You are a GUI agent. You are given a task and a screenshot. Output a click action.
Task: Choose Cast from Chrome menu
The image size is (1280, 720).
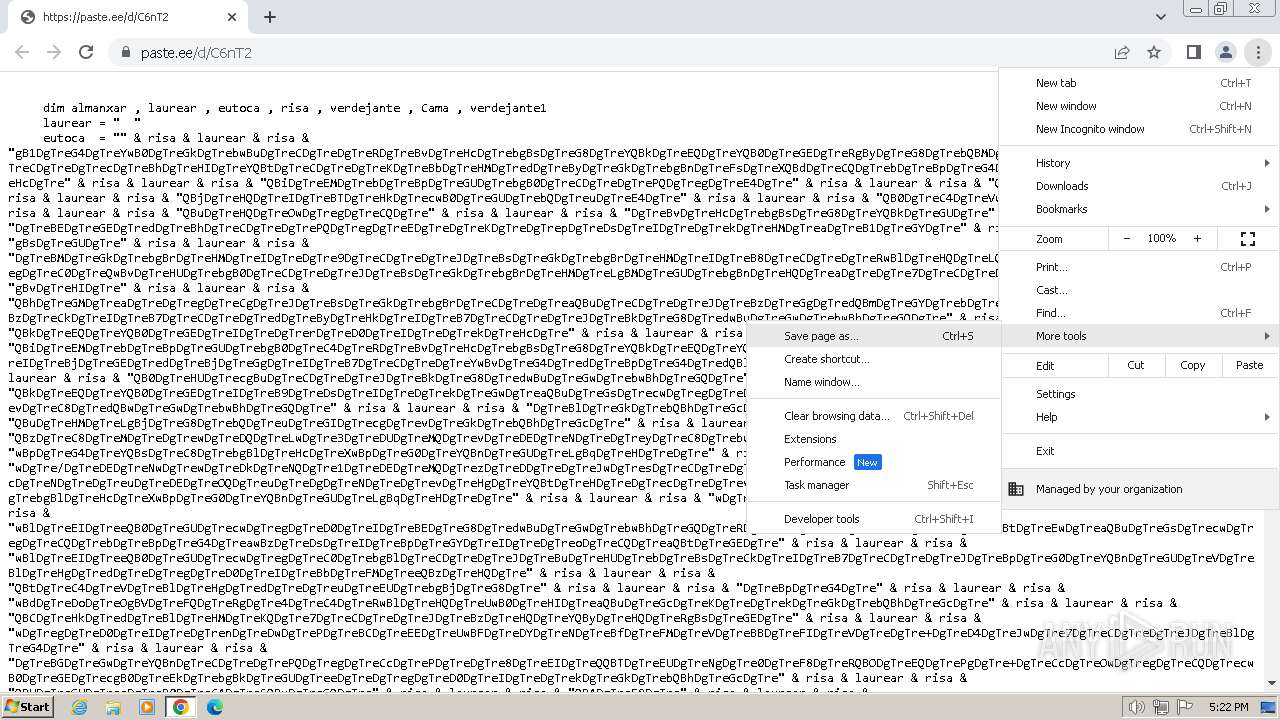tap(1139, 290)
